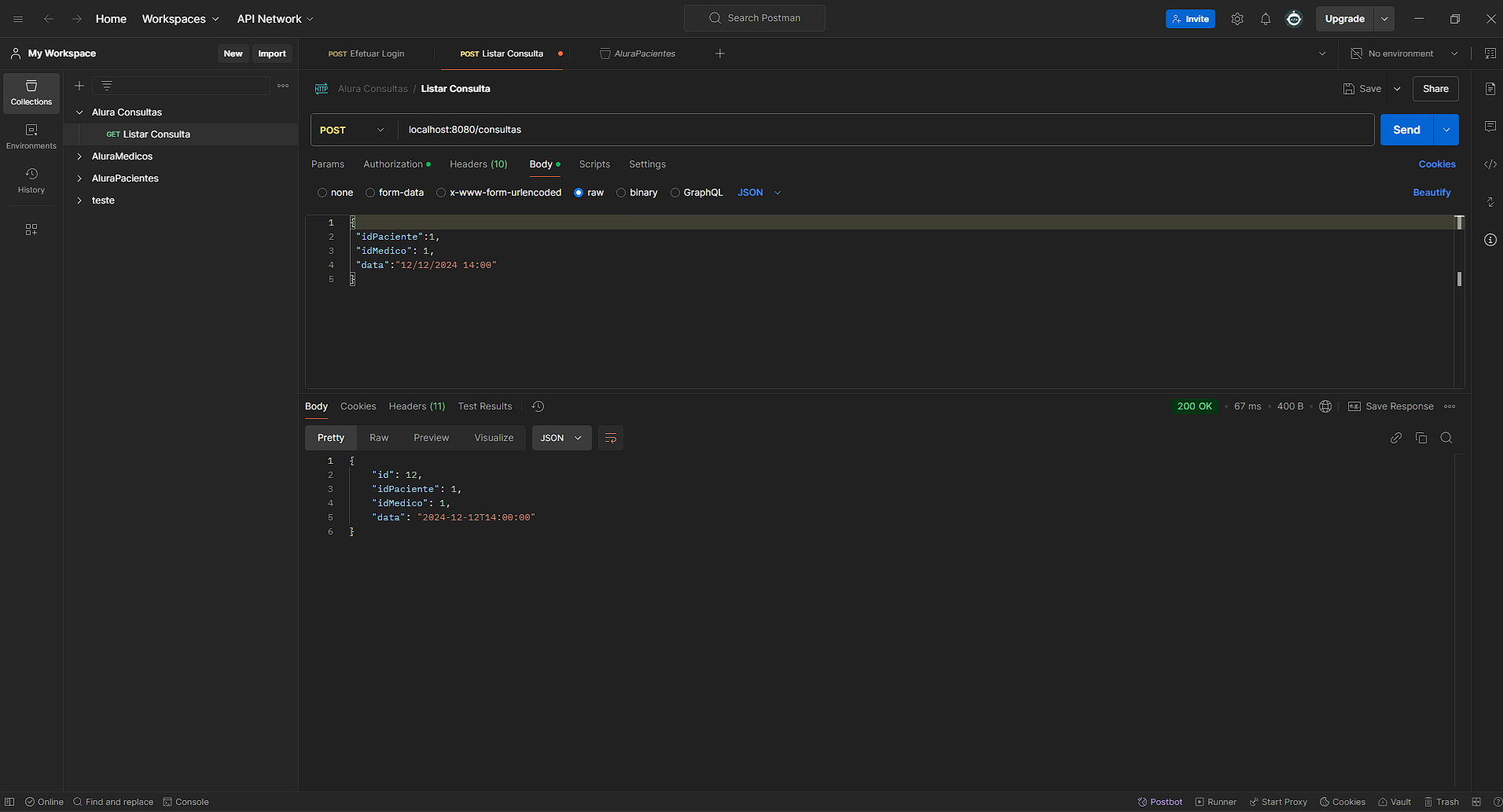Expand the AluraMedicos collection

tap(79, 156)
